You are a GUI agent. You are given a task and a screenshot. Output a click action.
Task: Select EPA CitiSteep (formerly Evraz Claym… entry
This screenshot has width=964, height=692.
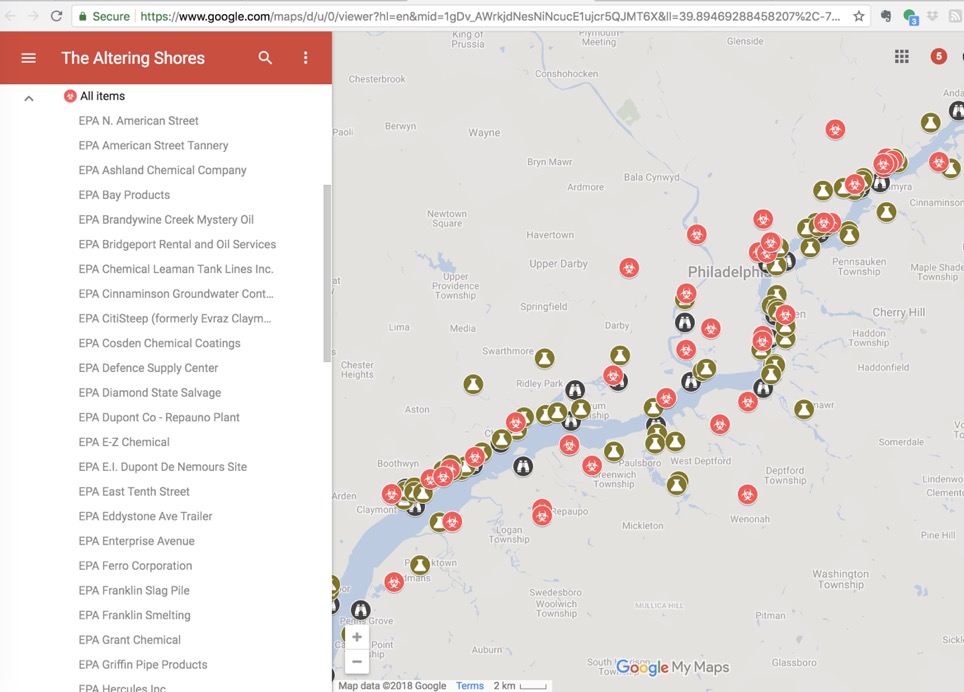click(175, 318)
